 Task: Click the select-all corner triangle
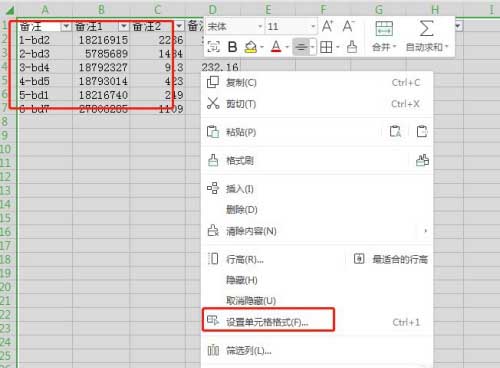pyautogui.click(x=9, y=11)
